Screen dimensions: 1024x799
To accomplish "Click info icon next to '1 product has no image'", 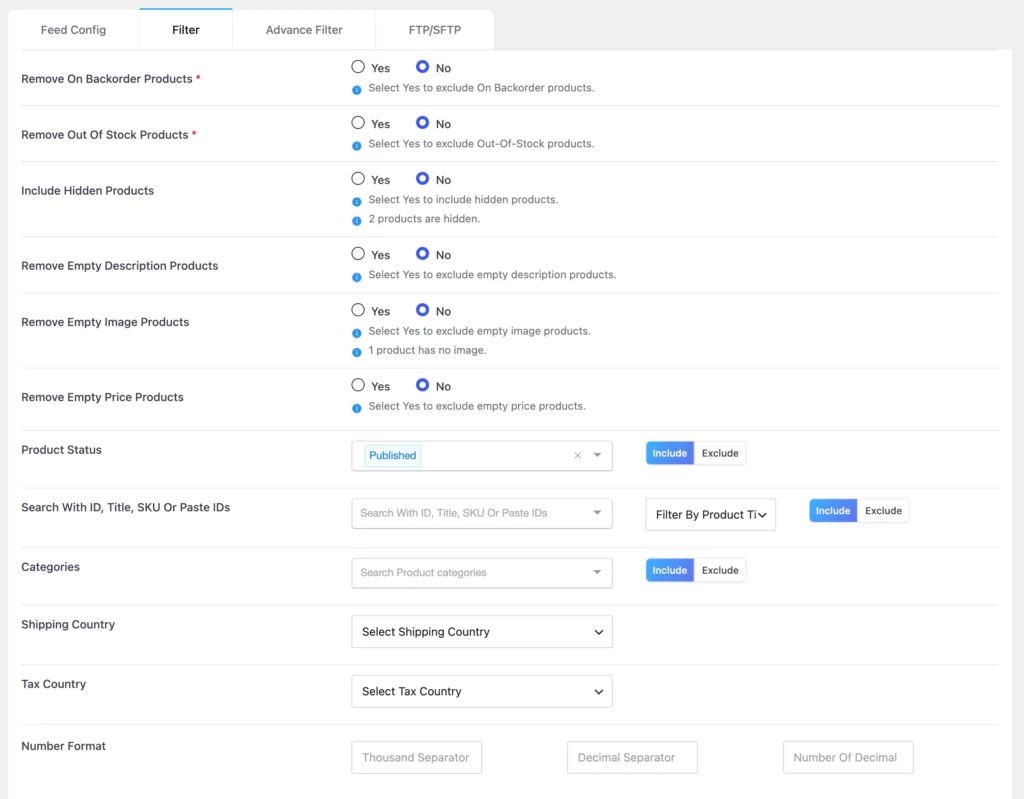I will 357,352.
